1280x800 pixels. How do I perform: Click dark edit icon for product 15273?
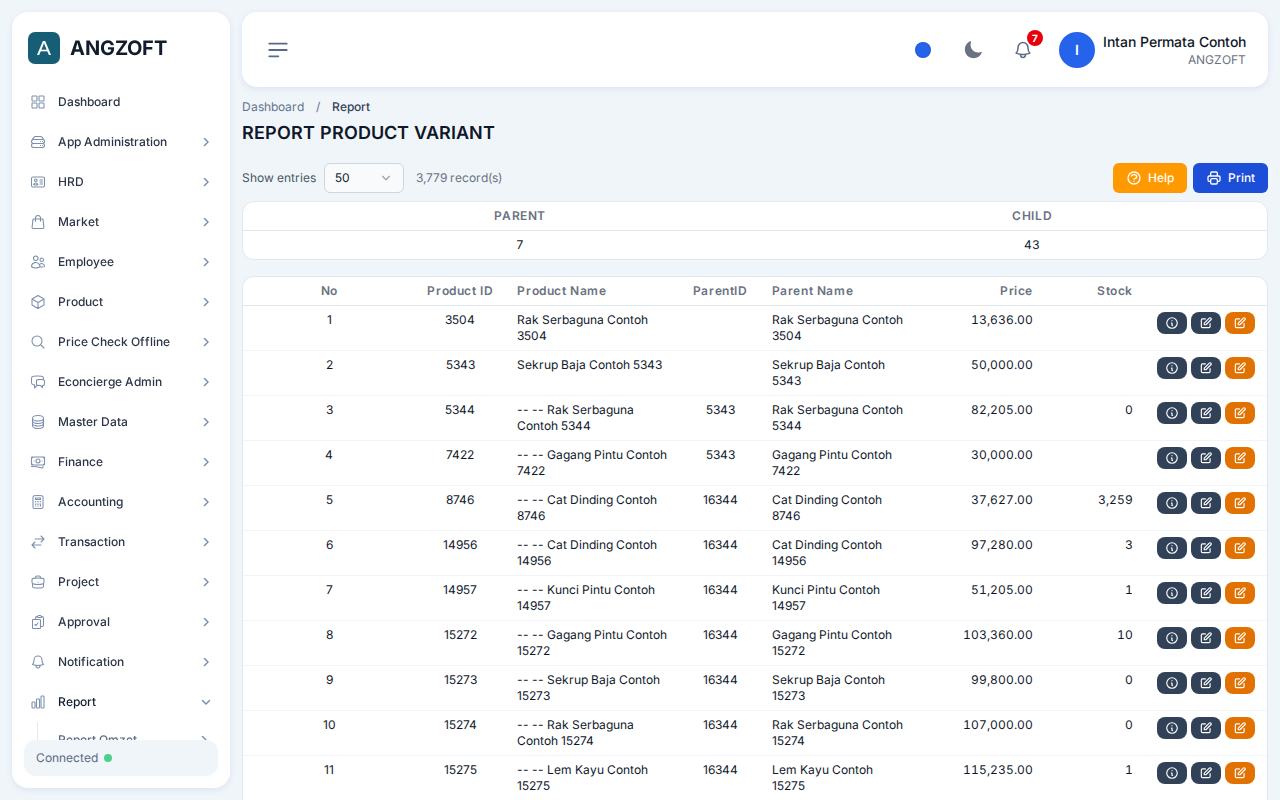pyautogui.click(x=1206, y=683)
